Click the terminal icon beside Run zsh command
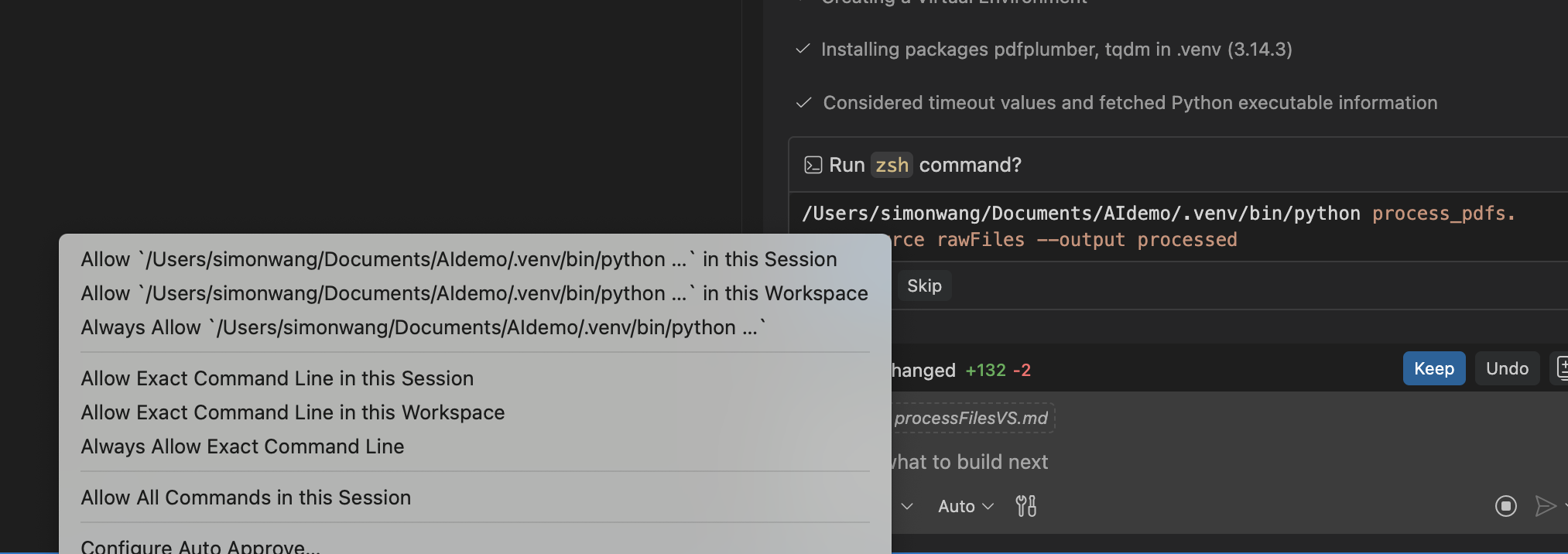The image size is (1568, 554). pos(813,165)
